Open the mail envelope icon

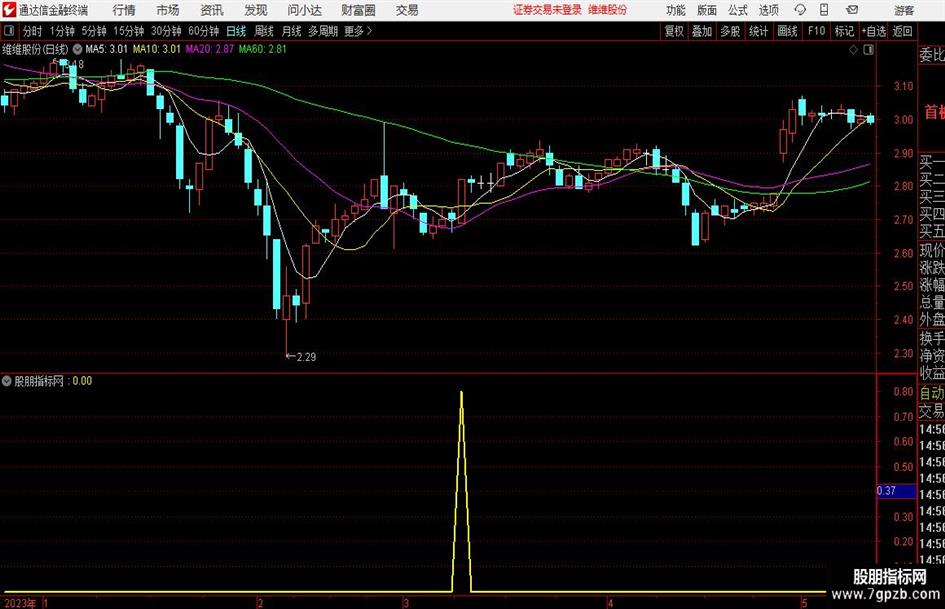[852, 10]
